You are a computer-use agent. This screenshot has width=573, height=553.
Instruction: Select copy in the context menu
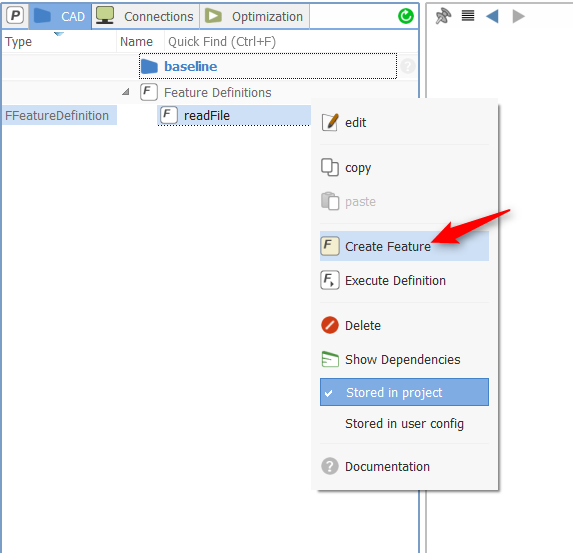[404, 168]
